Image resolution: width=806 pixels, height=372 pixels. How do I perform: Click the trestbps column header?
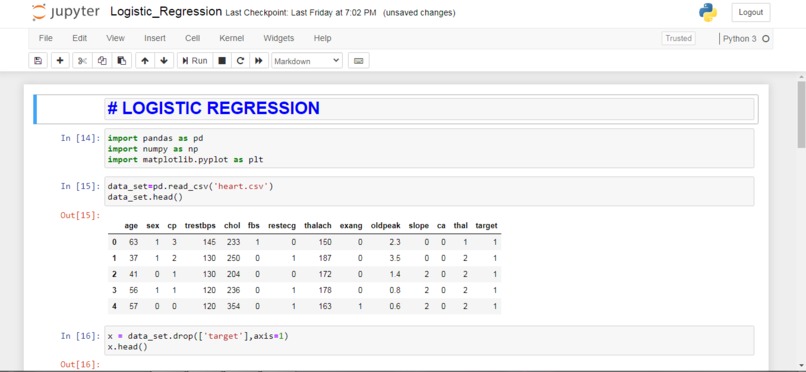tap(200, 226)
